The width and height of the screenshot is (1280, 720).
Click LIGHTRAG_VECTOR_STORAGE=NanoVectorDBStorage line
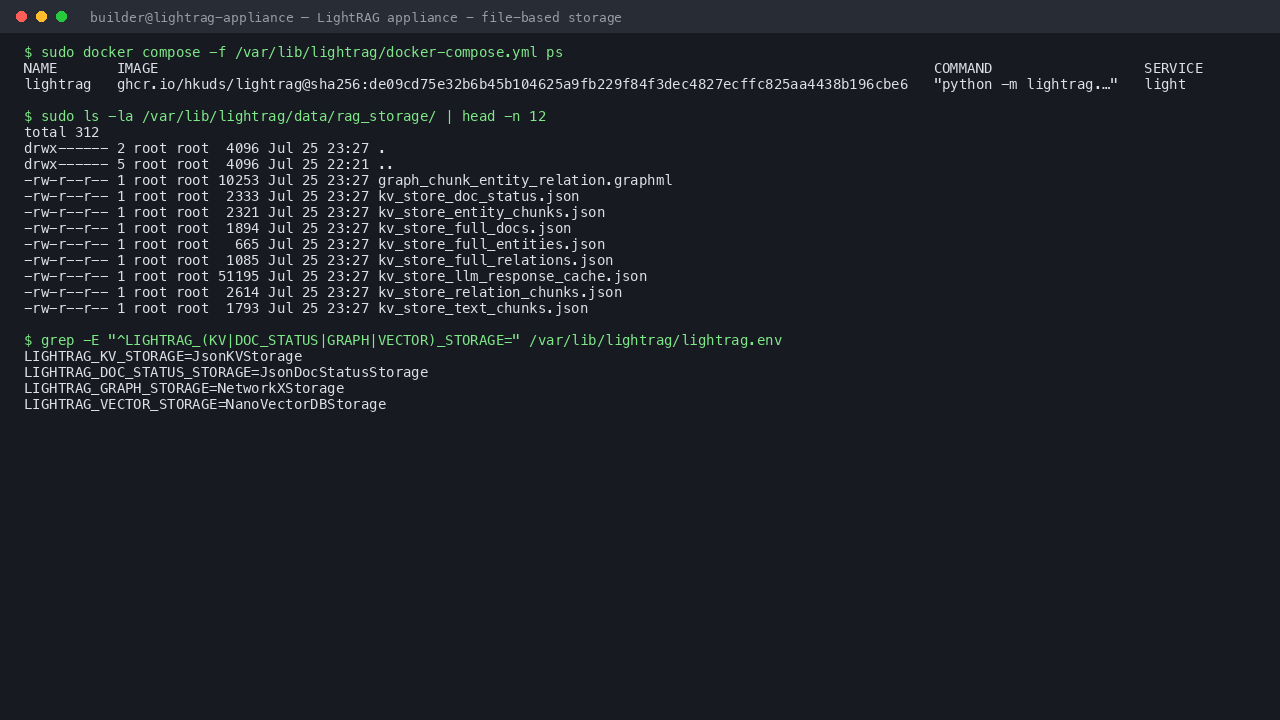(205, 404)
